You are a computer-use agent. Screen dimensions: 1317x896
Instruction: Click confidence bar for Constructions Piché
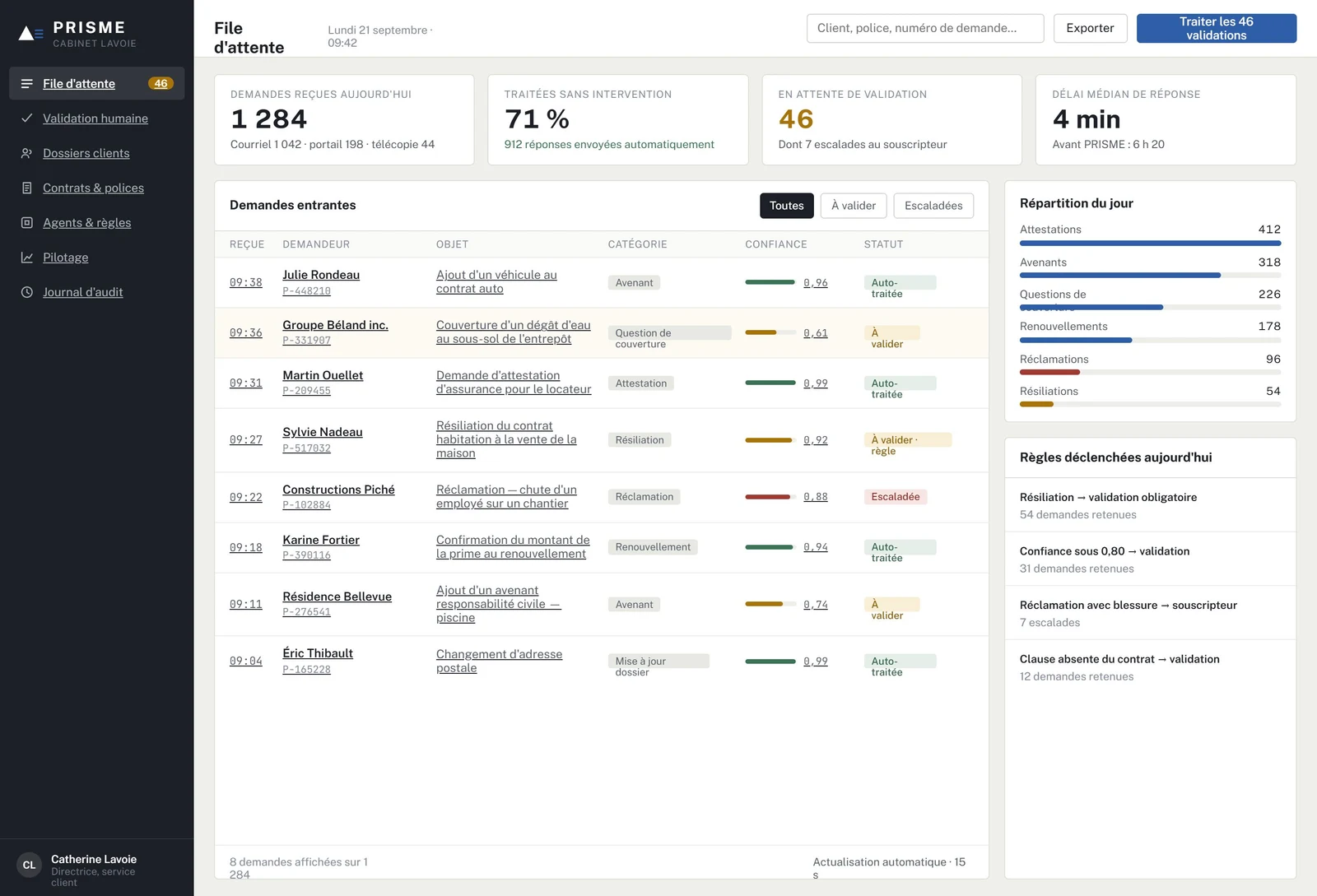tap(771, 497)
